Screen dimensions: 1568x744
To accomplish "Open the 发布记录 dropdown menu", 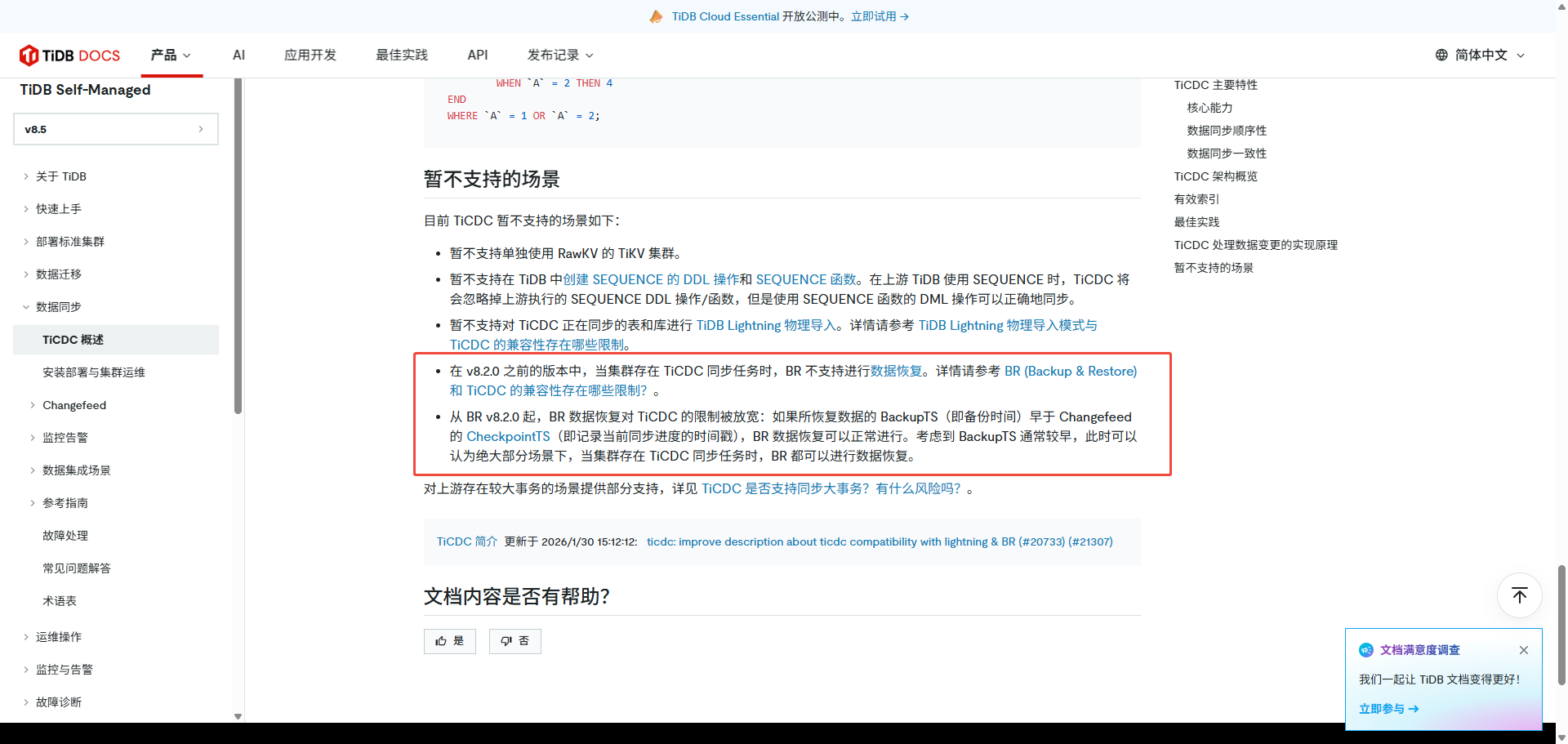I will tap(560, 56).
